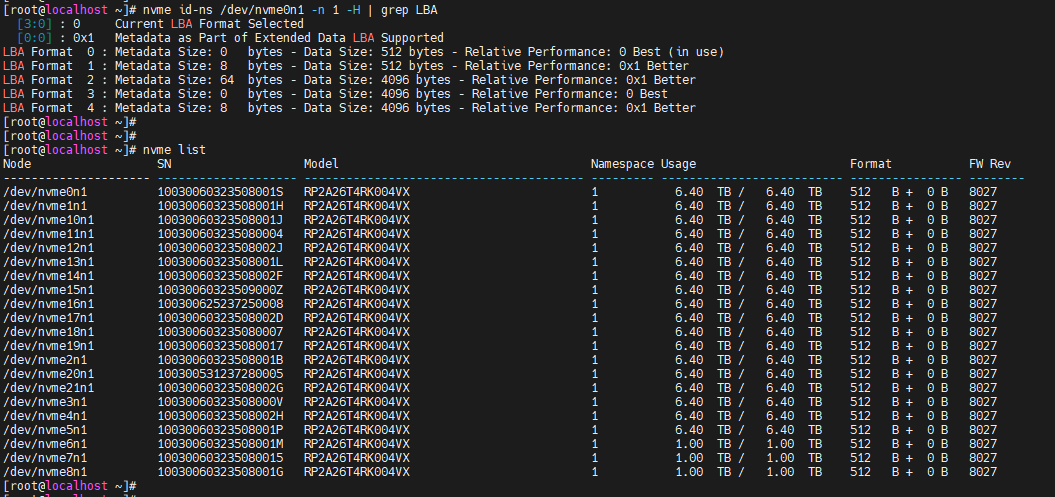
Task: Click the /dev/nvme20n1 serial 10030053123728O005
Action: coord(221,374)
